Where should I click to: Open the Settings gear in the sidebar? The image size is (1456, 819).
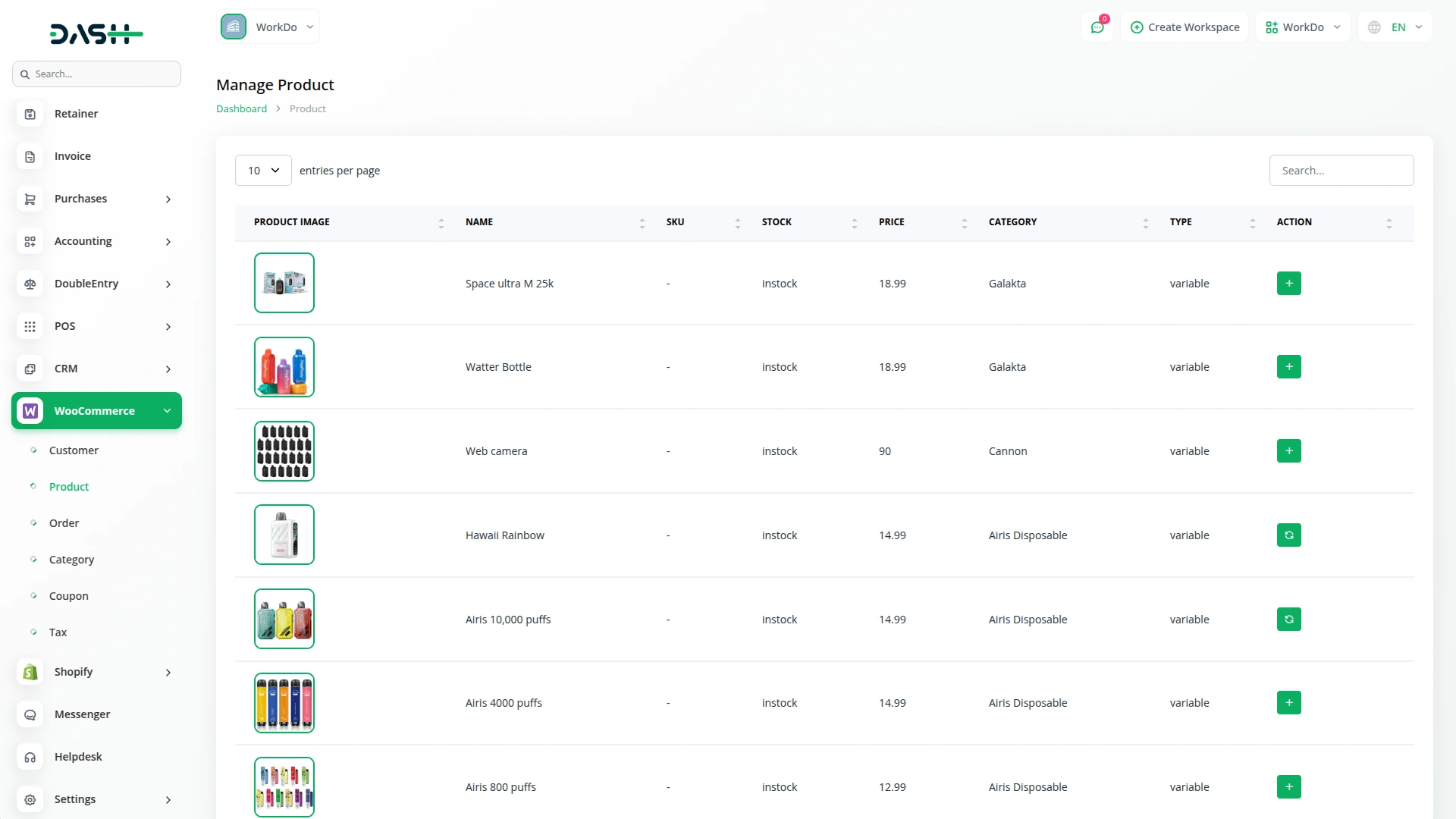click(30, 799)
